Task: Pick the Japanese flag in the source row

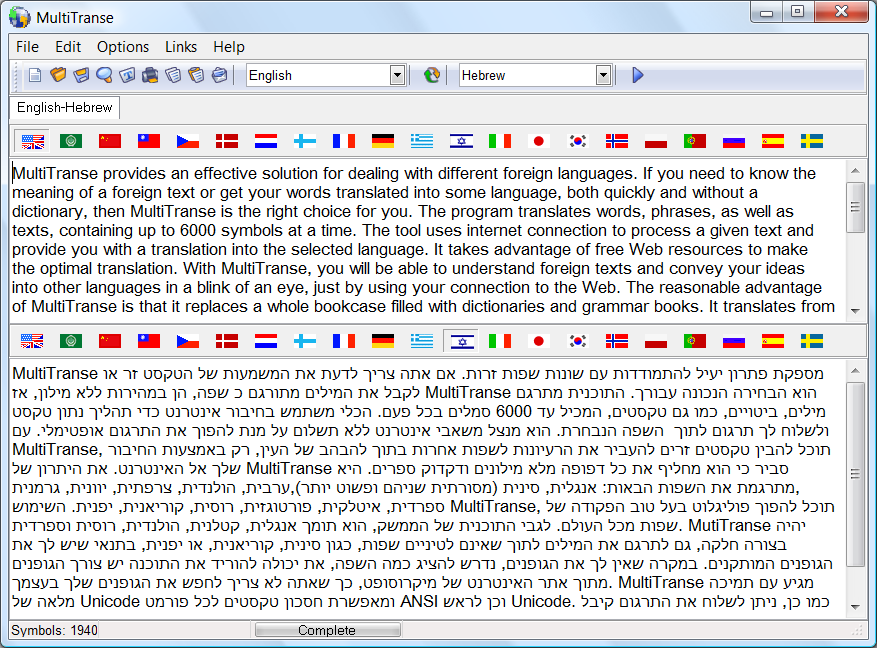Action: (x=539, y=141)
